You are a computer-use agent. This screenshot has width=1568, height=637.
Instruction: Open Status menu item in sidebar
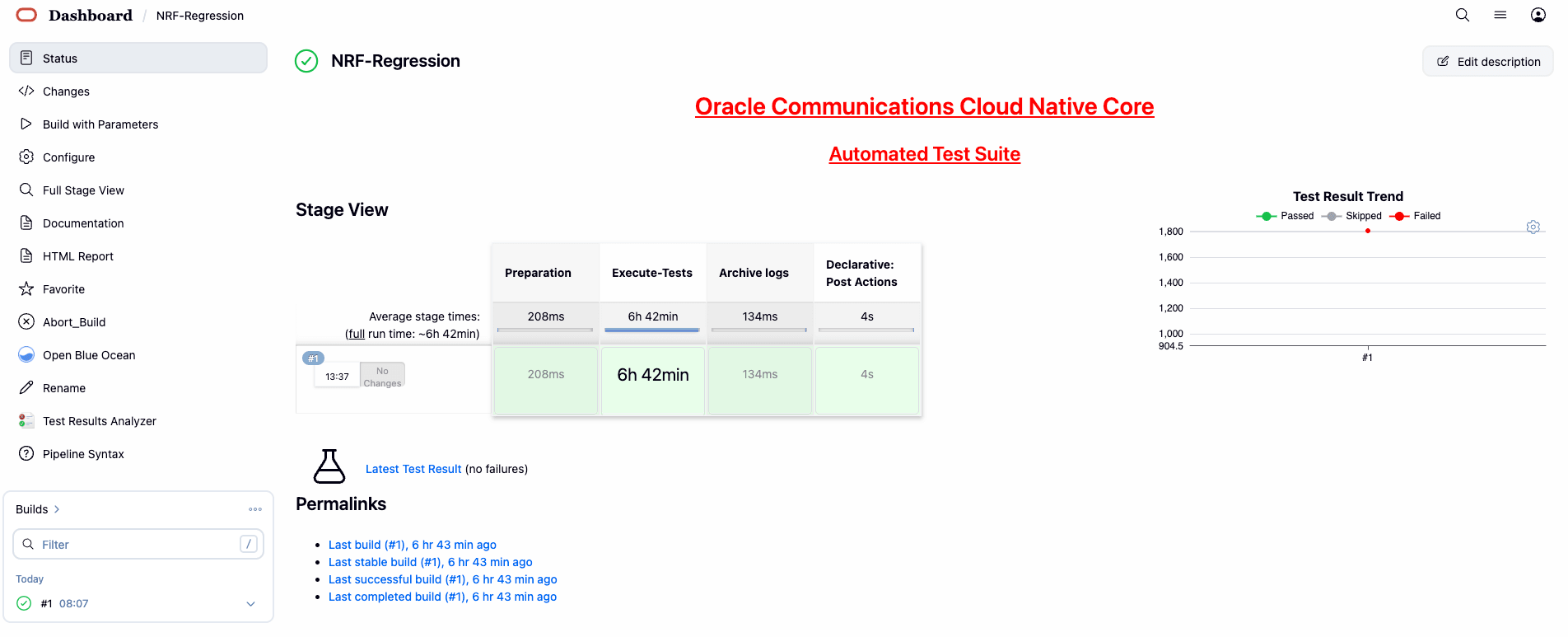click(x=138, y=58)
